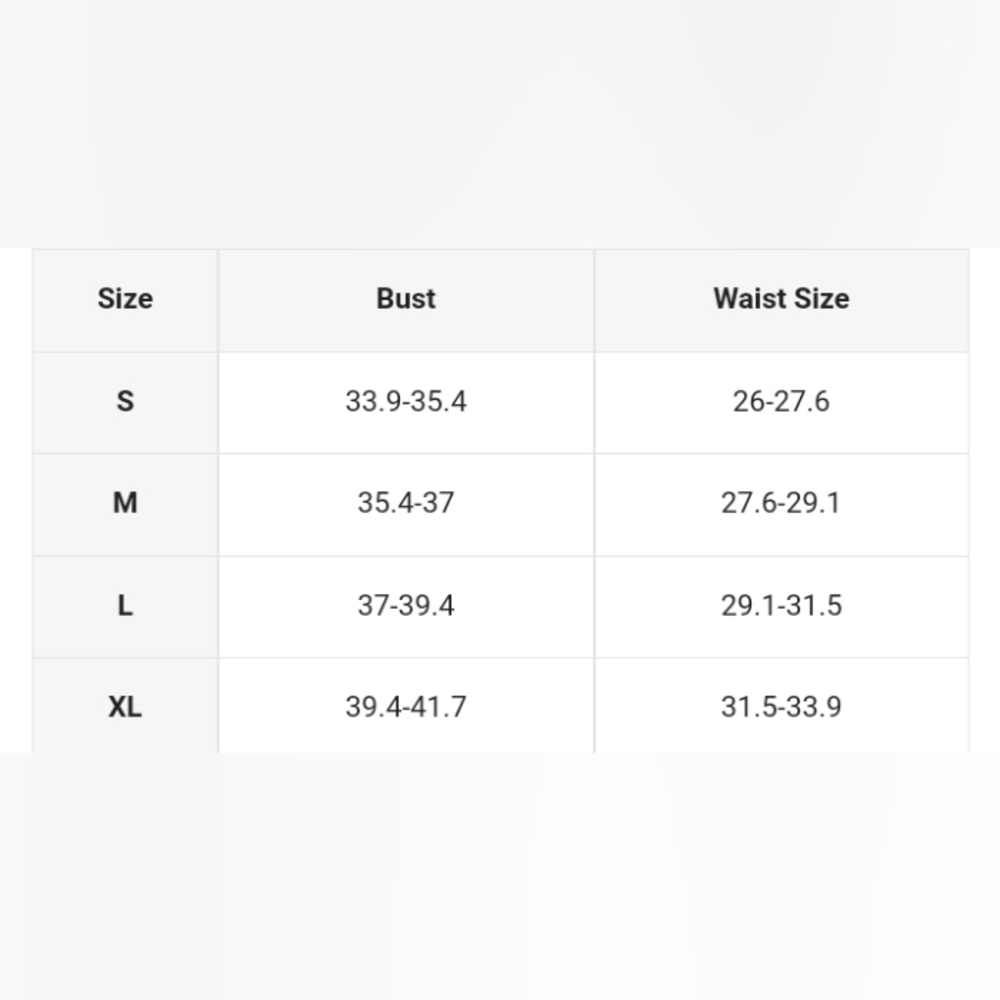Click the Bust column header
This screenshot has width=1000, height=1000.
[406, 299]
